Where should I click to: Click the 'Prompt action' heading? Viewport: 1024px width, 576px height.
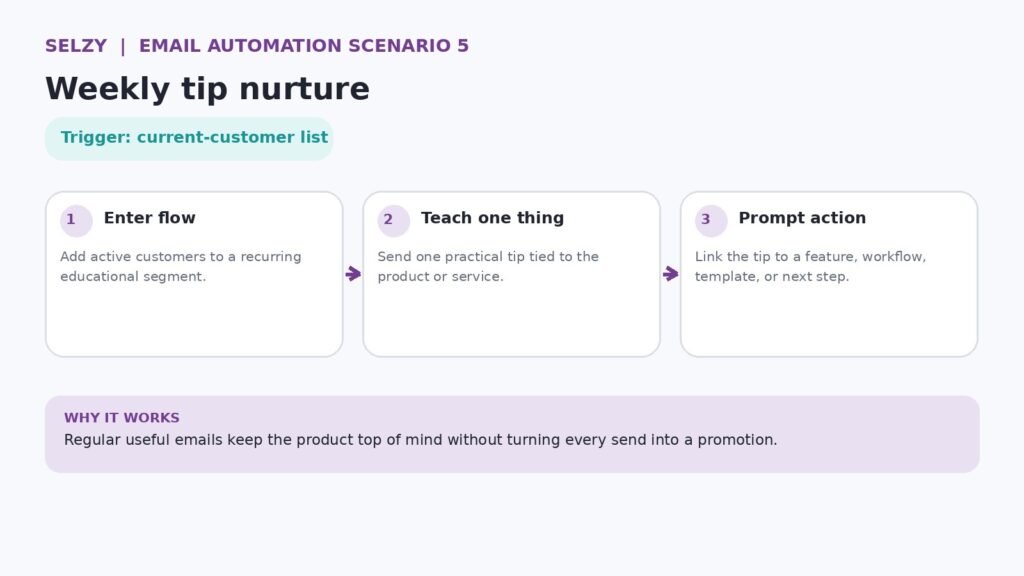pos(802,218)
